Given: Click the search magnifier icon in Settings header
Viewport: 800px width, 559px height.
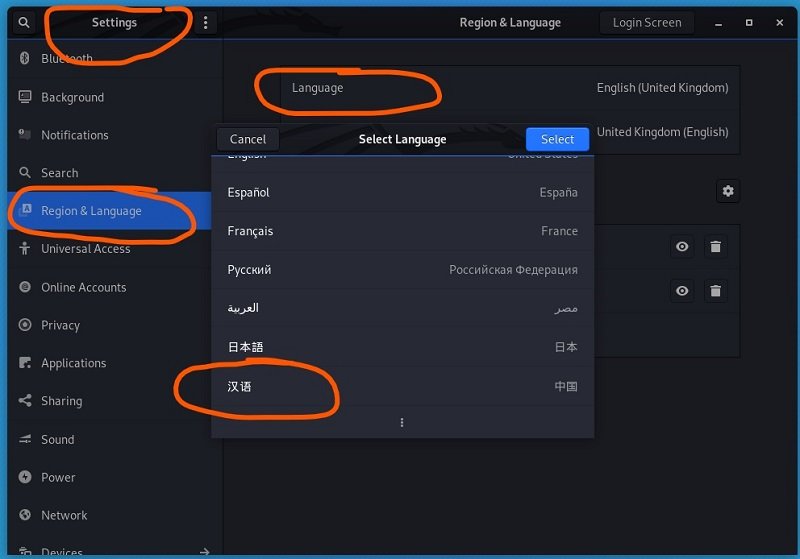Looking at the screenshot, I should coord(24,22).
